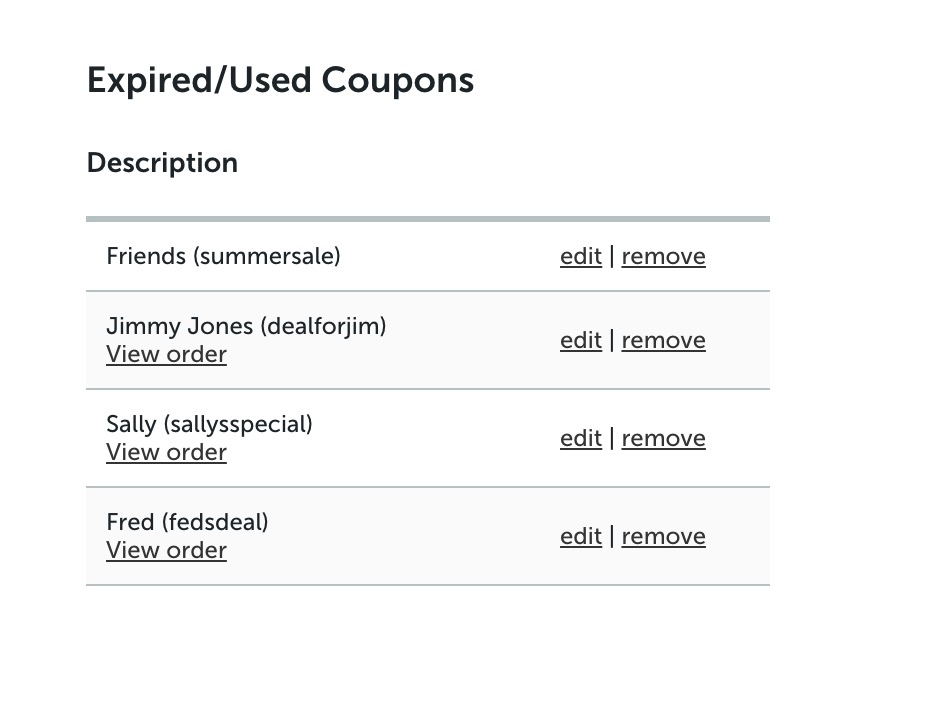Remove the Jimmy Jones (dealforjim) coupon
The width and height of the screenshot is (930, 718).
pos(663,340)
